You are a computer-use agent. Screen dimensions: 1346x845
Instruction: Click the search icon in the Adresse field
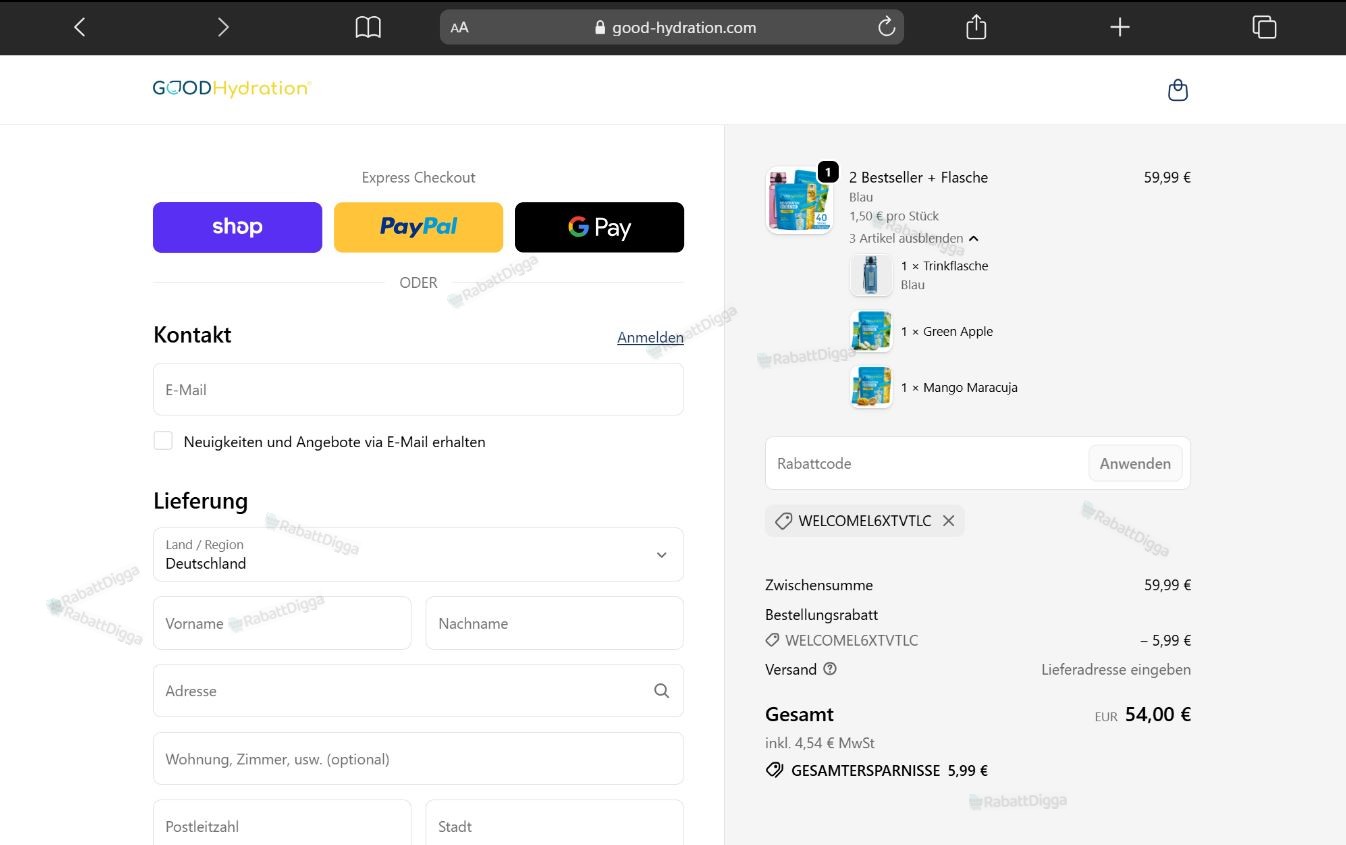click(661, 691)
